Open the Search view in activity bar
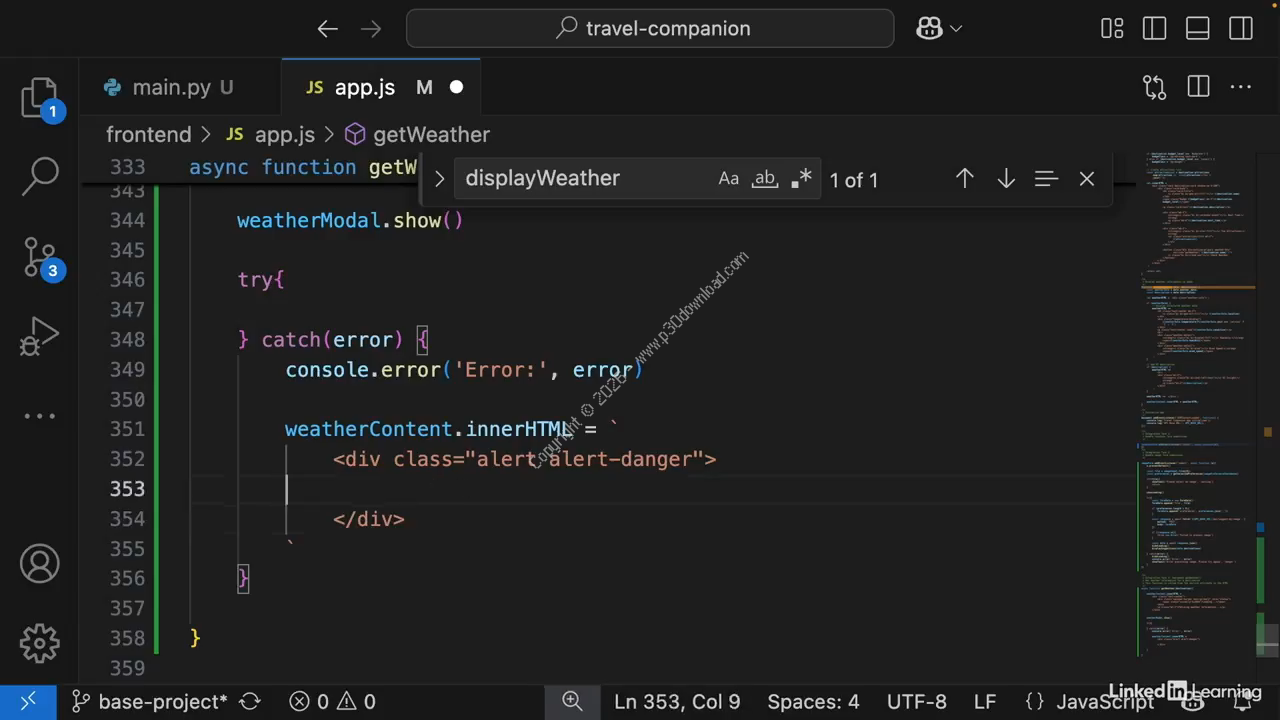The width and height of the screenshot is (1280, 720). 40,176
